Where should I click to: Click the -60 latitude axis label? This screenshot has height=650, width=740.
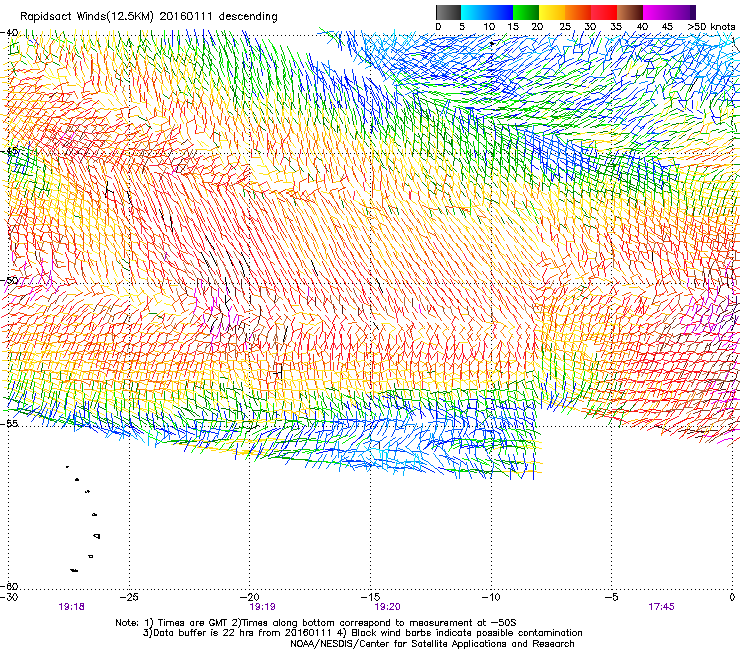(9, 586)
